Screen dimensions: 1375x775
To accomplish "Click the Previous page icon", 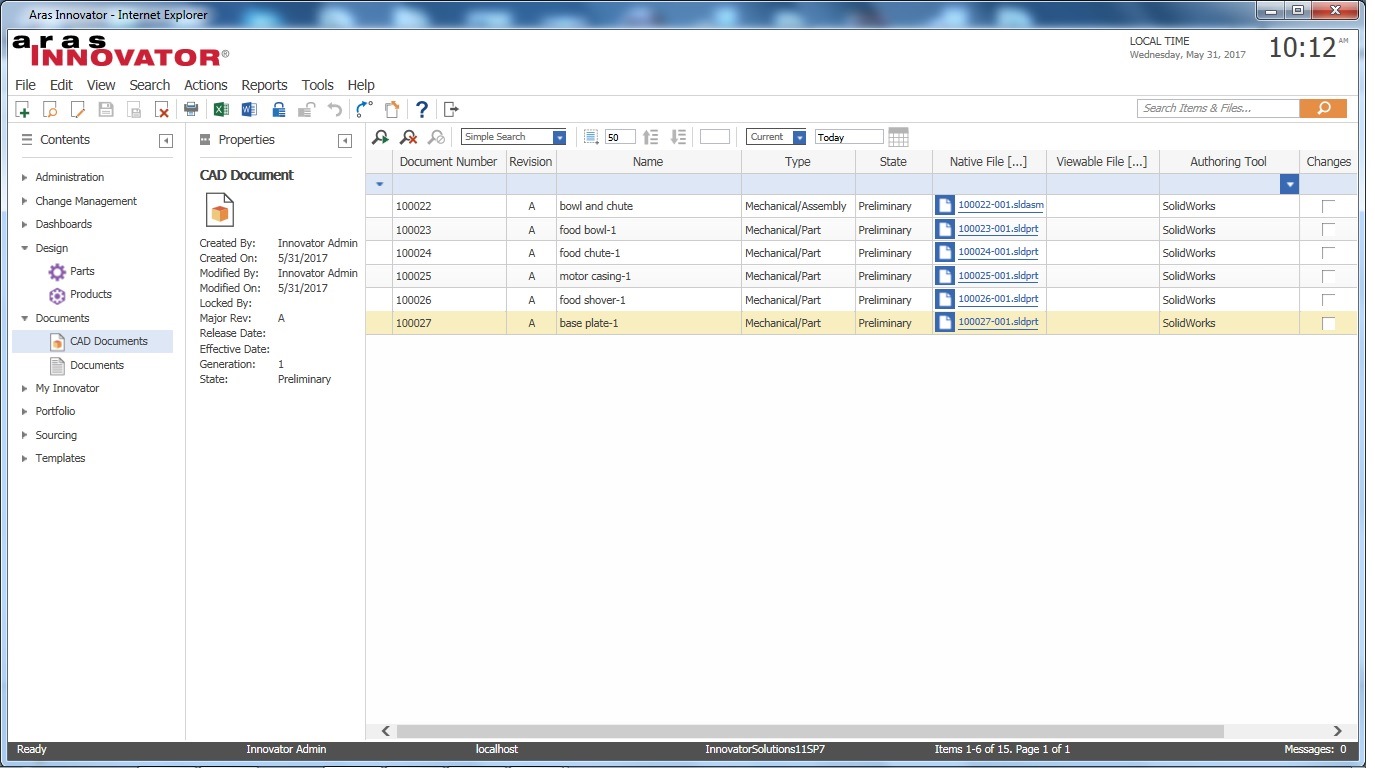I will pyautogui.click(x=650, y=137).
